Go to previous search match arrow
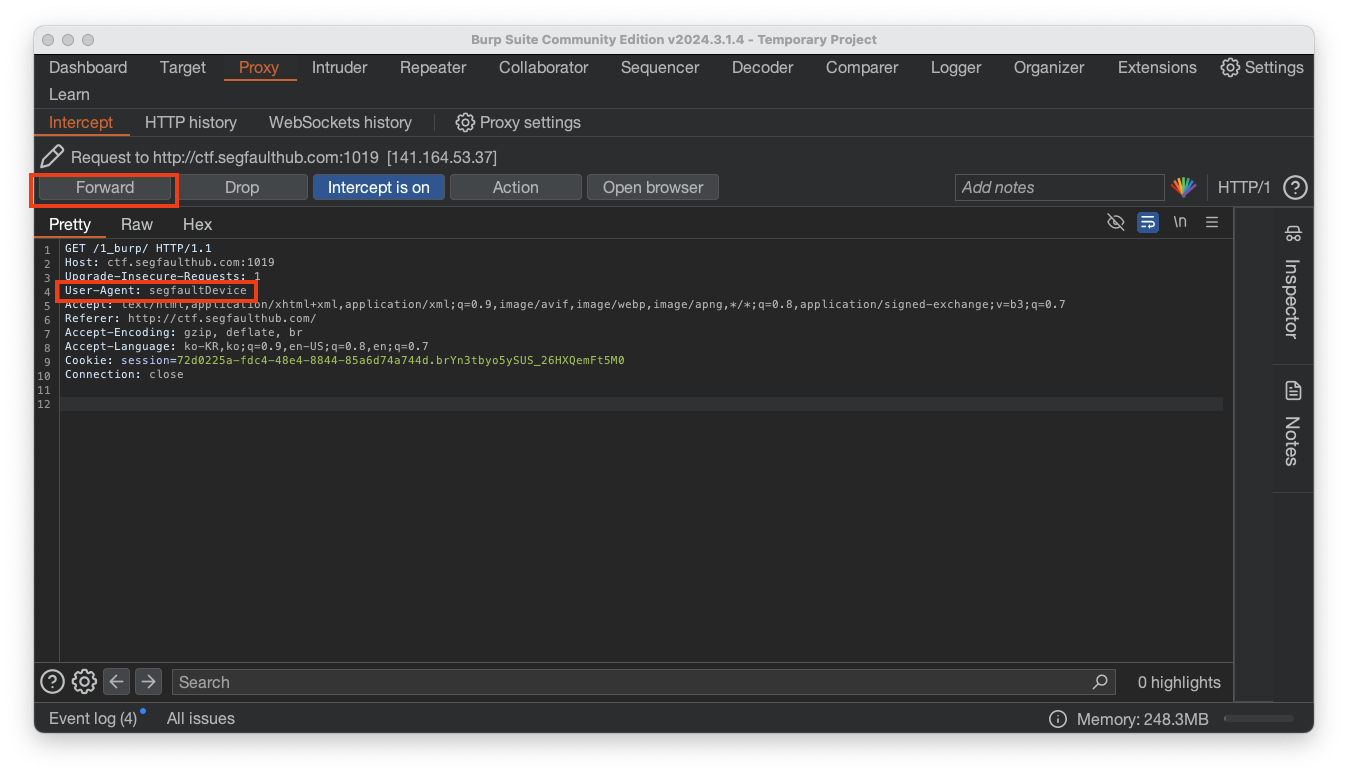This screenshot has height=775, width=1348. click(x=117, y=682)
